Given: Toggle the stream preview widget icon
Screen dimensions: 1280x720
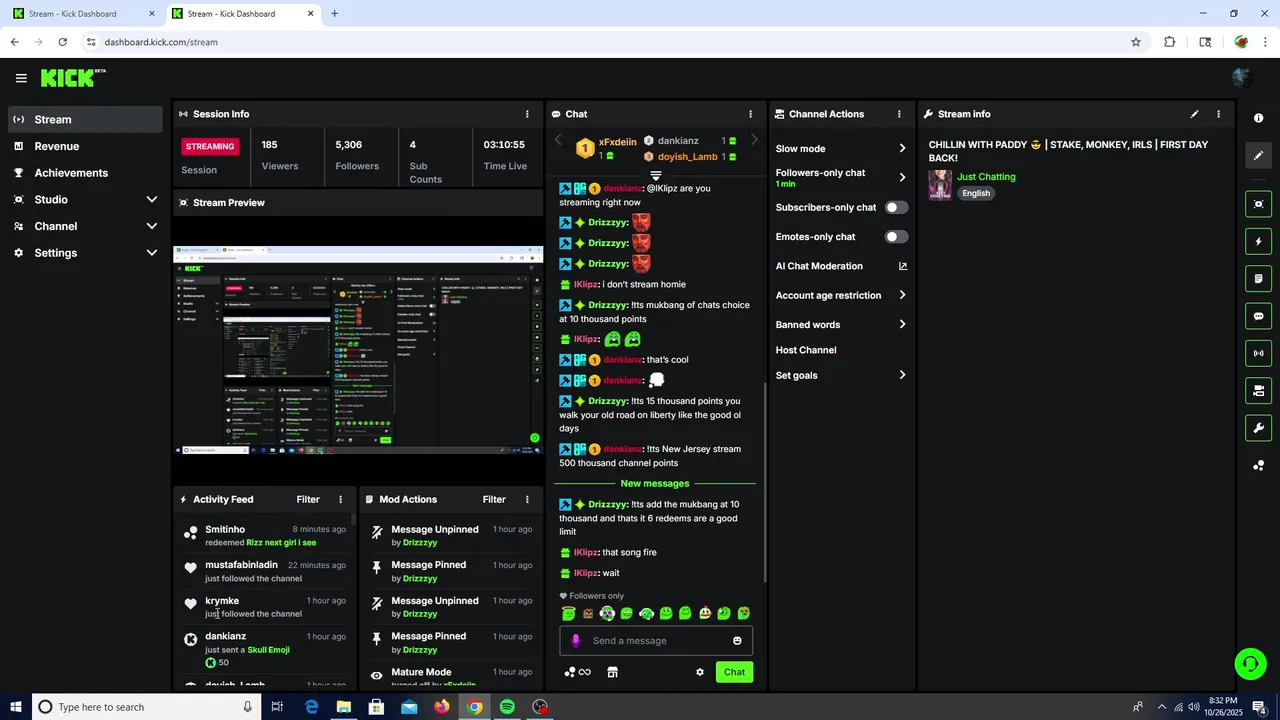Looking at the screenshot, I should coord(1258,204).
